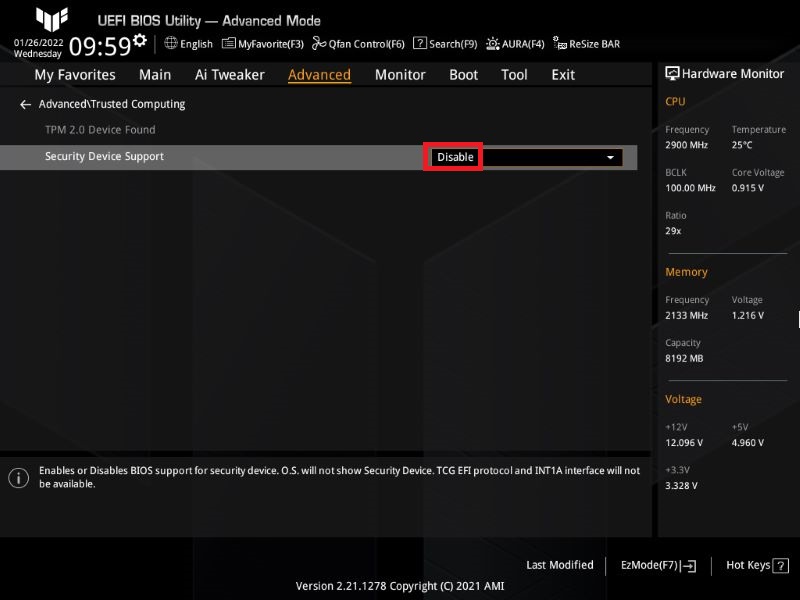The height and width of the screenshot is (600, 800).
Task: Click +5V reading 4.960 V
Action: click(747, 442)
